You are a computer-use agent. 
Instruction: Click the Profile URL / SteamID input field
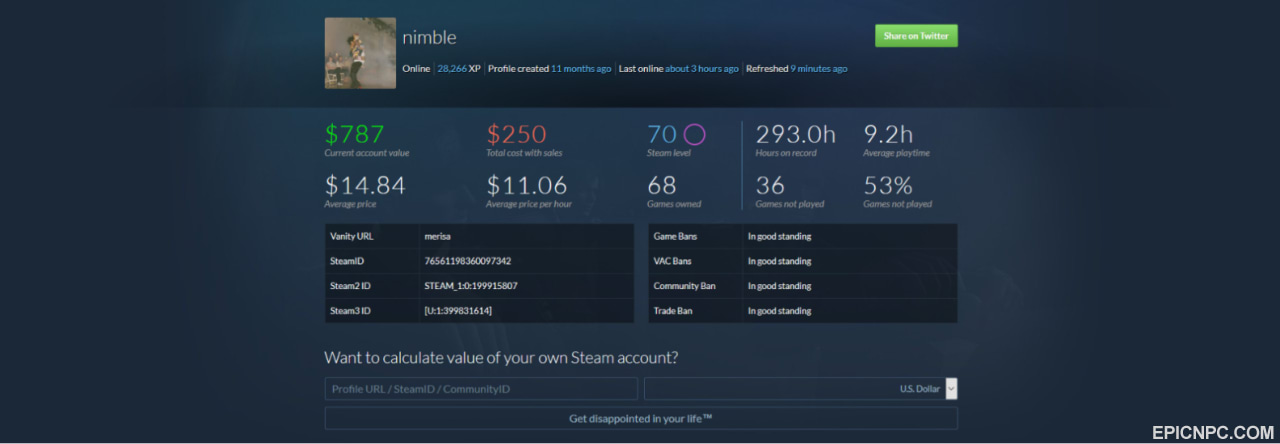click(481, 389)
